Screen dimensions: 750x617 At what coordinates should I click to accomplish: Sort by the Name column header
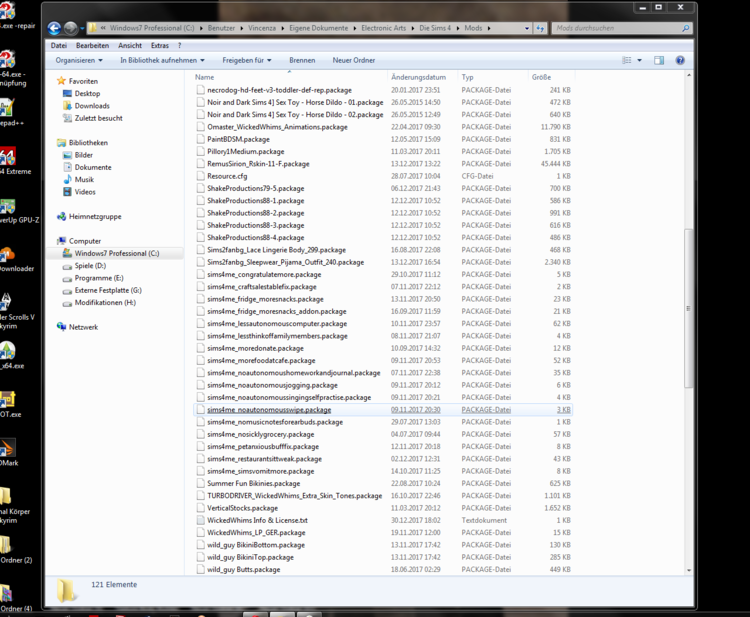[290, 77]
